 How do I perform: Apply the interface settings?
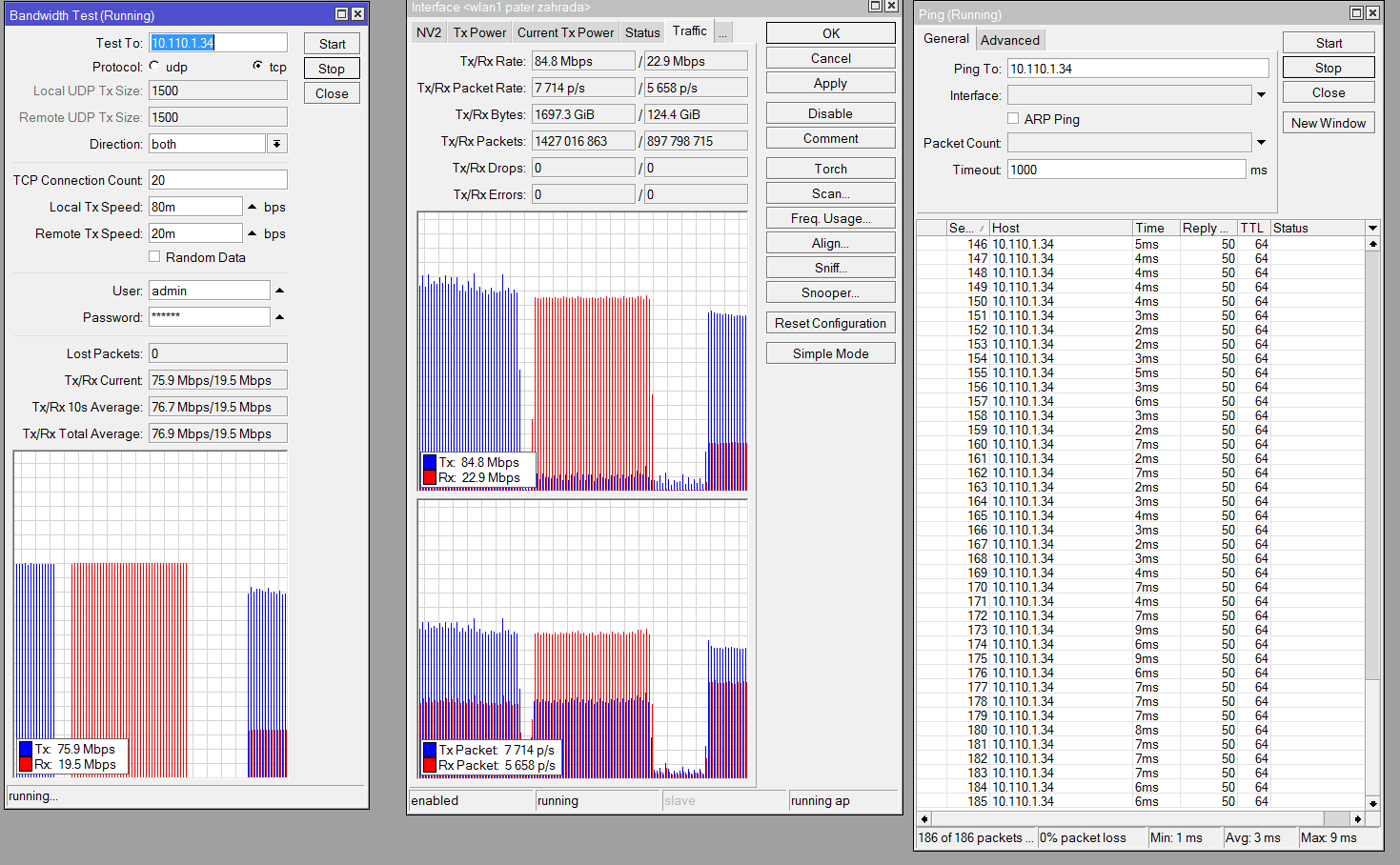coord(831,83)
